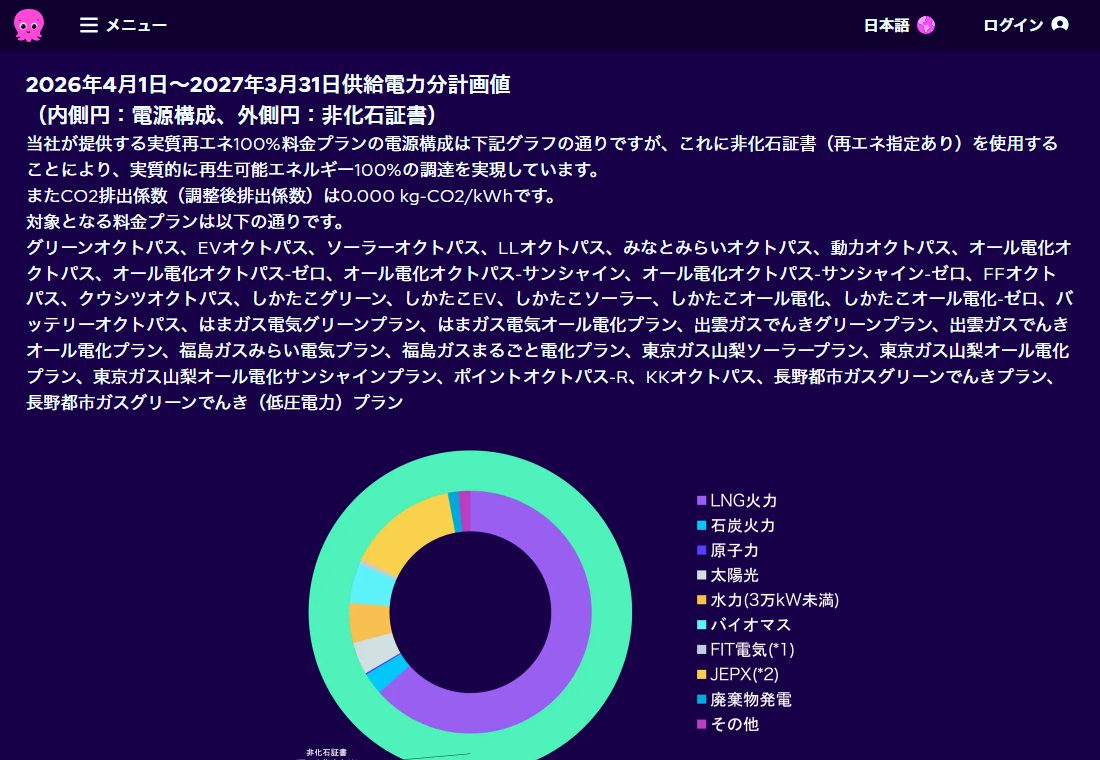Viewport: 1100px width, 760px height.
Task: Open the hamburger menu icon
Action: point(88,25)
